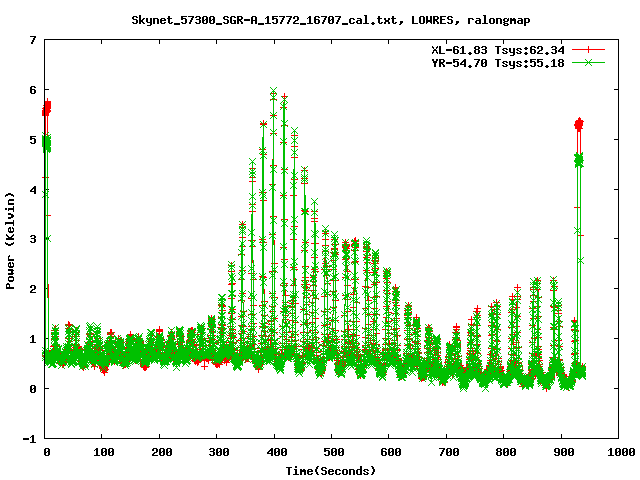The width and height of the screenshot is (640, 480).
Task: Click the x-axis tick label 600
Action: tap(391, 452)
